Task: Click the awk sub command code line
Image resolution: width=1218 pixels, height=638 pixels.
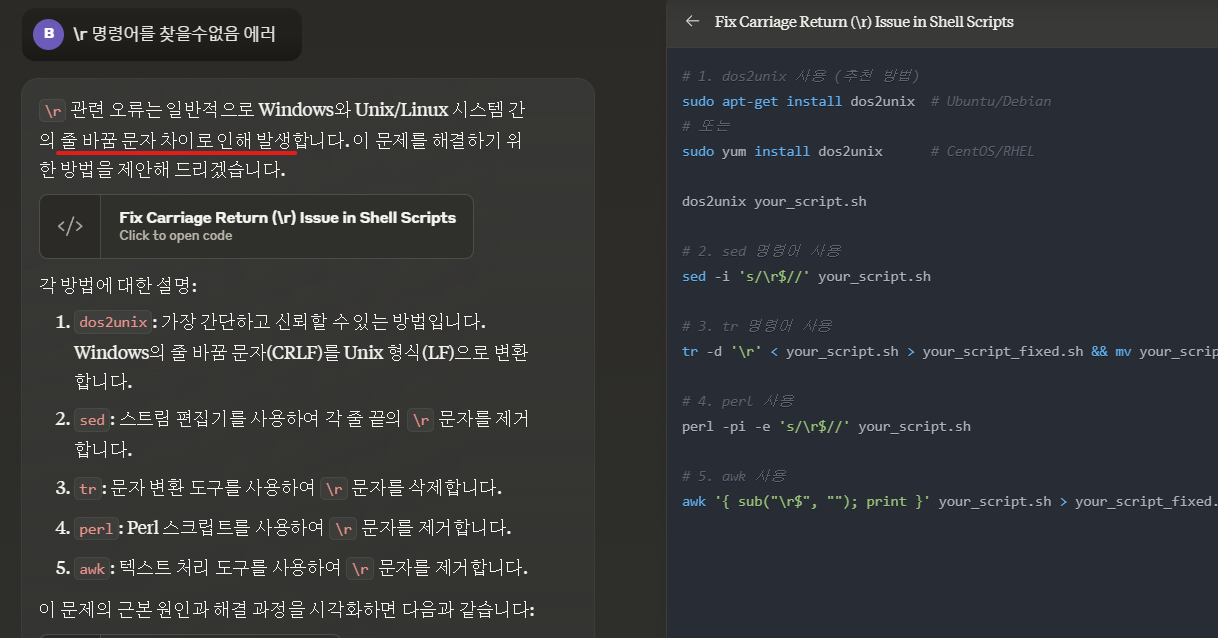Action: pos(949,501)
